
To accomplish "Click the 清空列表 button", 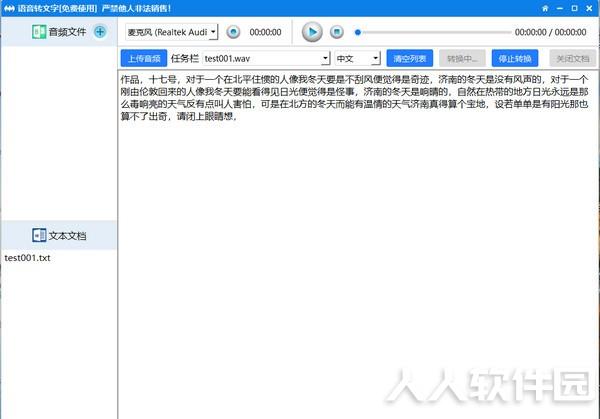I will pyautogui.click(x=410, y=59).
